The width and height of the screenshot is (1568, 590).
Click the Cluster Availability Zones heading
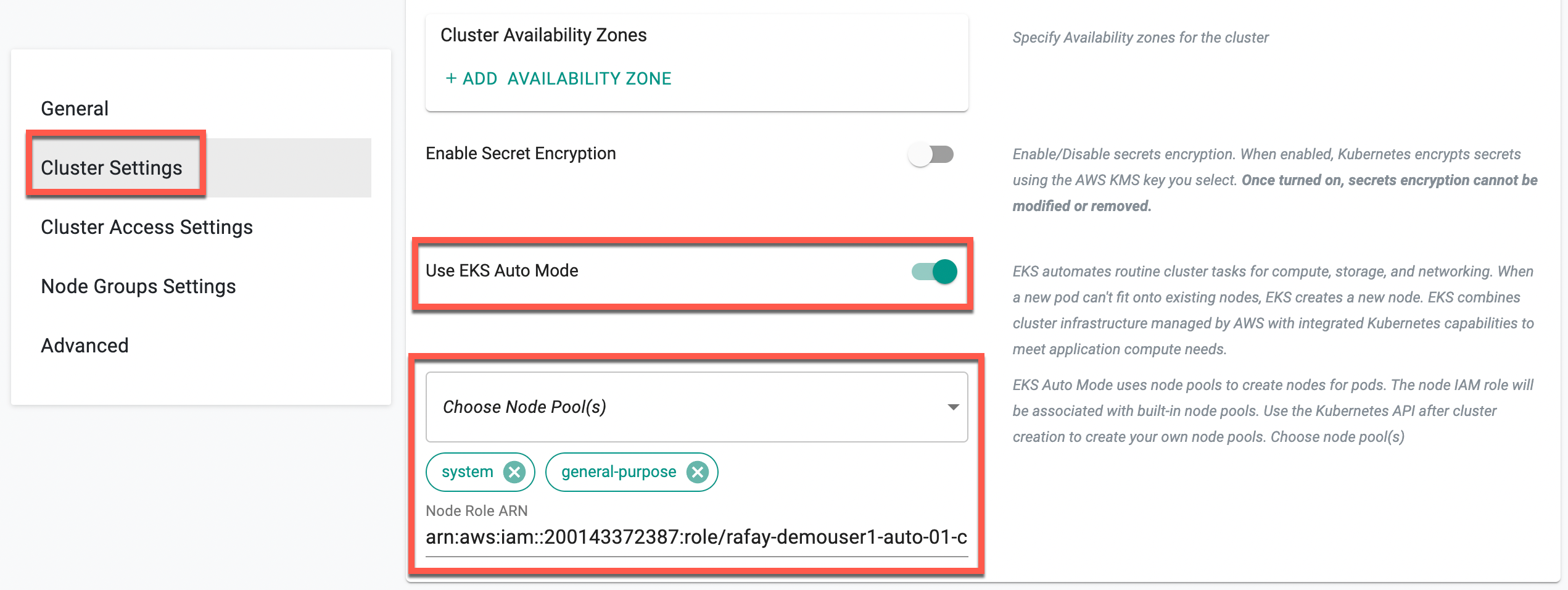[543, 35]
